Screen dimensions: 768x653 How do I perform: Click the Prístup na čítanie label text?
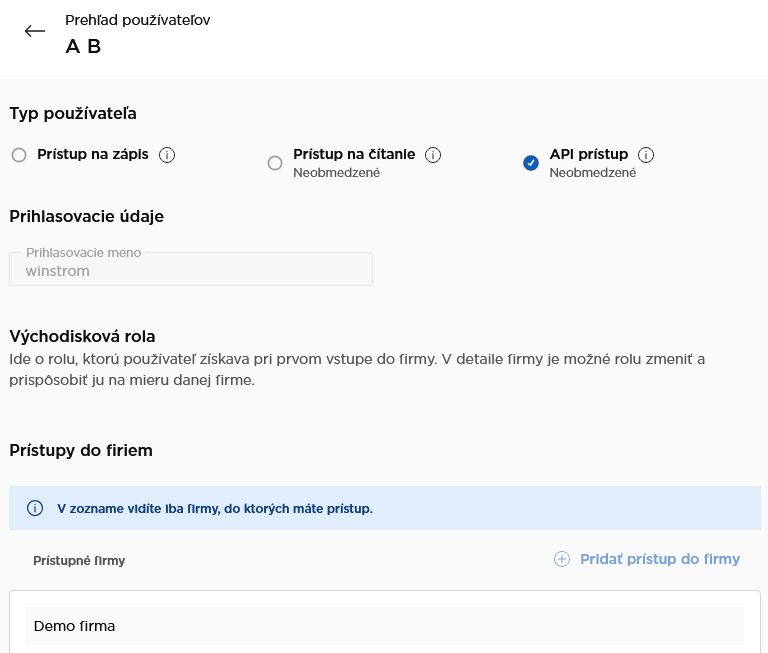[354, 155]
